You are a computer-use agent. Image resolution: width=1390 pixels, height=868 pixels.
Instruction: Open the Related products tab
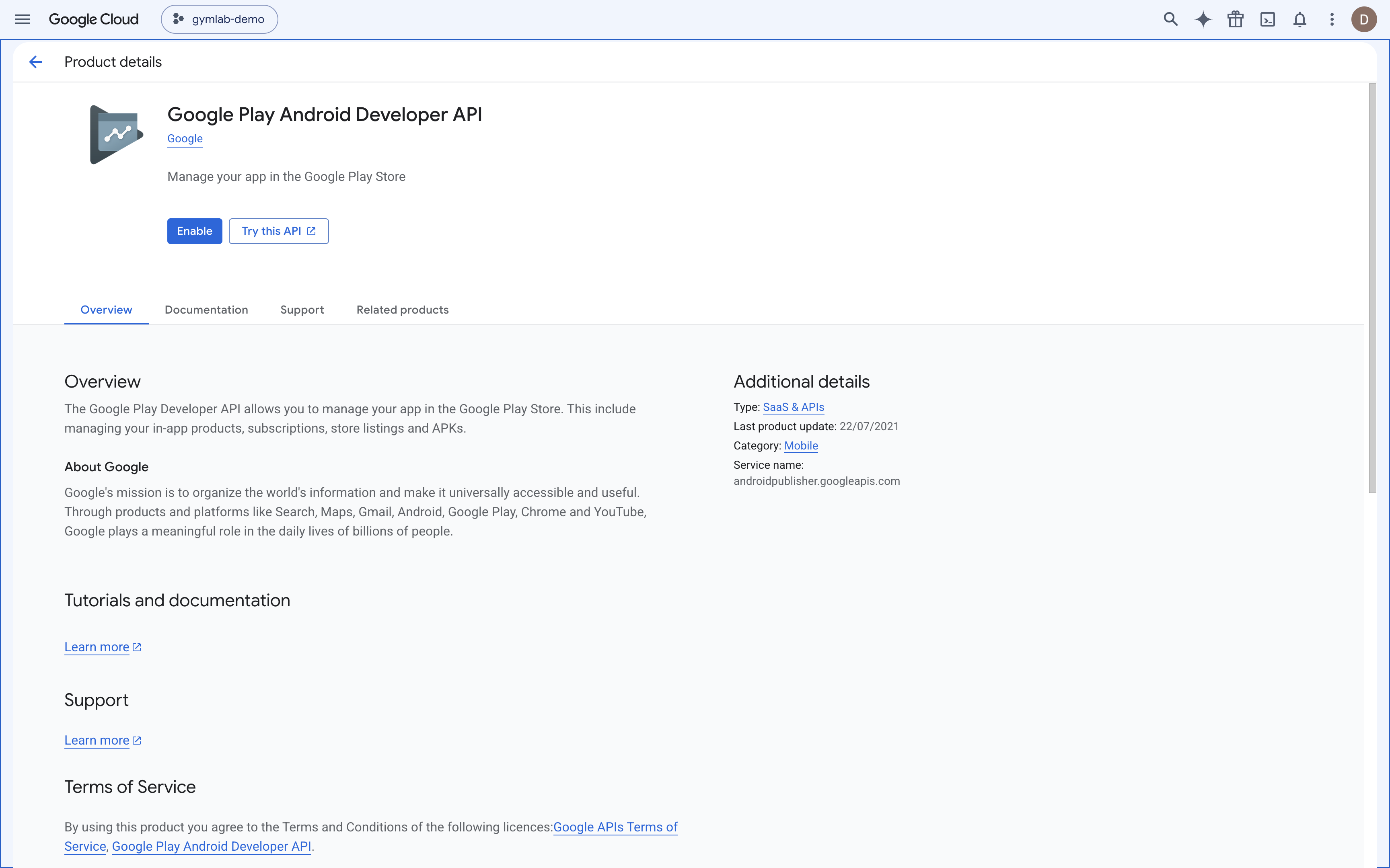[x=403, y=310]
